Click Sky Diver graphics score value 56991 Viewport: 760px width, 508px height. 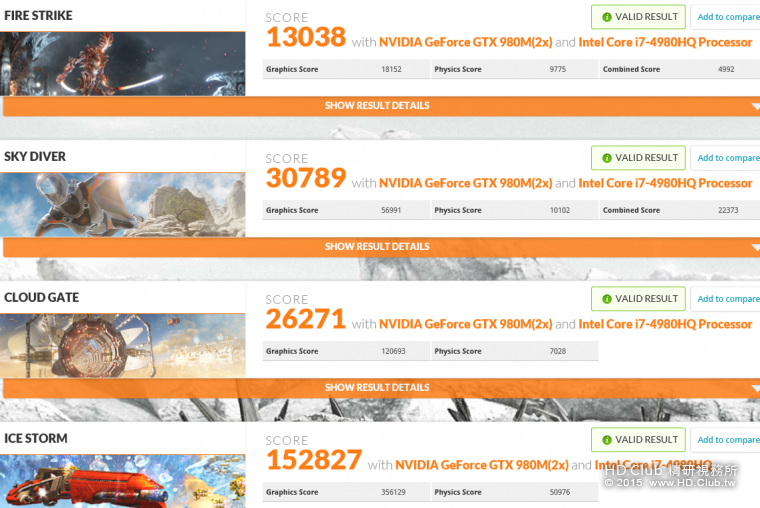point(391,210)
